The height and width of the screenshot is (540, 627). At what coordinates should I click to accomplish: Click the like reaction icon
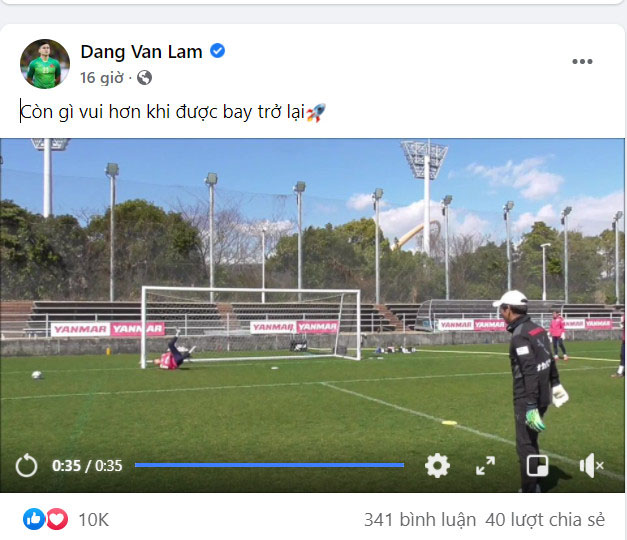click(34, 519)
